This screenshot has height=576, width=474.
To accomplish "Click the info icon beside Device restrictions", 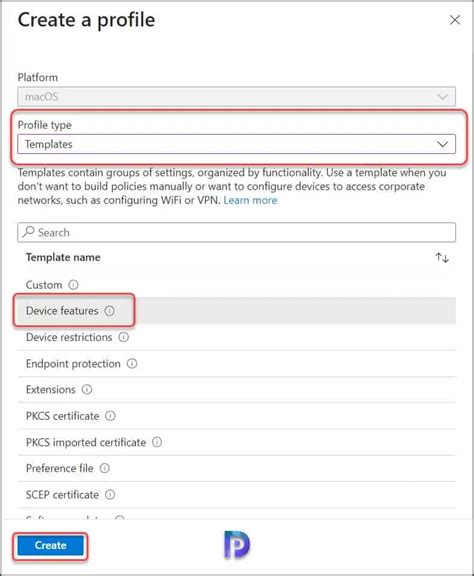I will 123,337.
